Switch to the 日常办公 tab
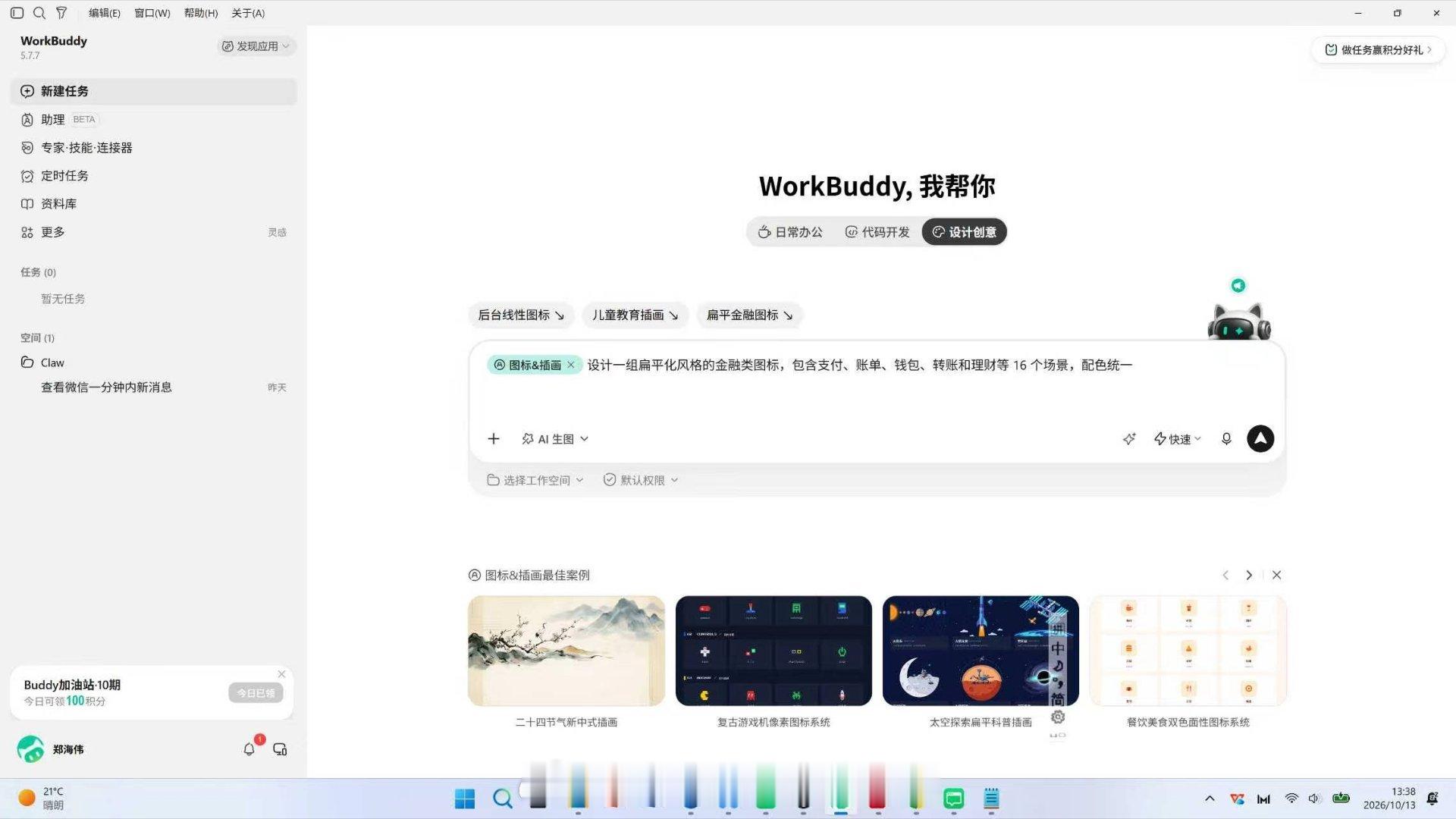Image resolution: width=1456 pixels, height=819 pixels. coord(790,232)
